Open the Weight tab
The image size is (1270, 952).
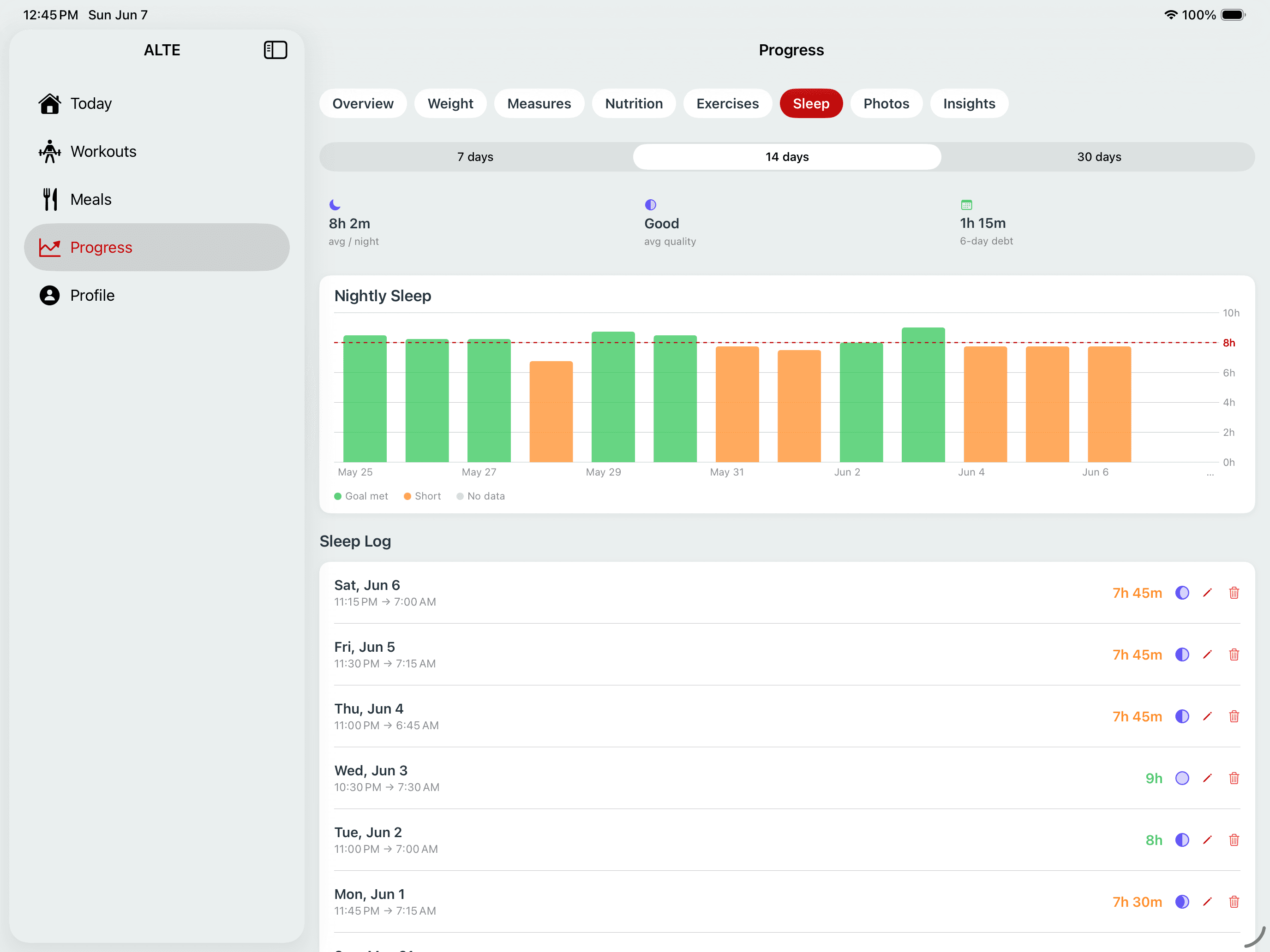[x=450, y=103]
